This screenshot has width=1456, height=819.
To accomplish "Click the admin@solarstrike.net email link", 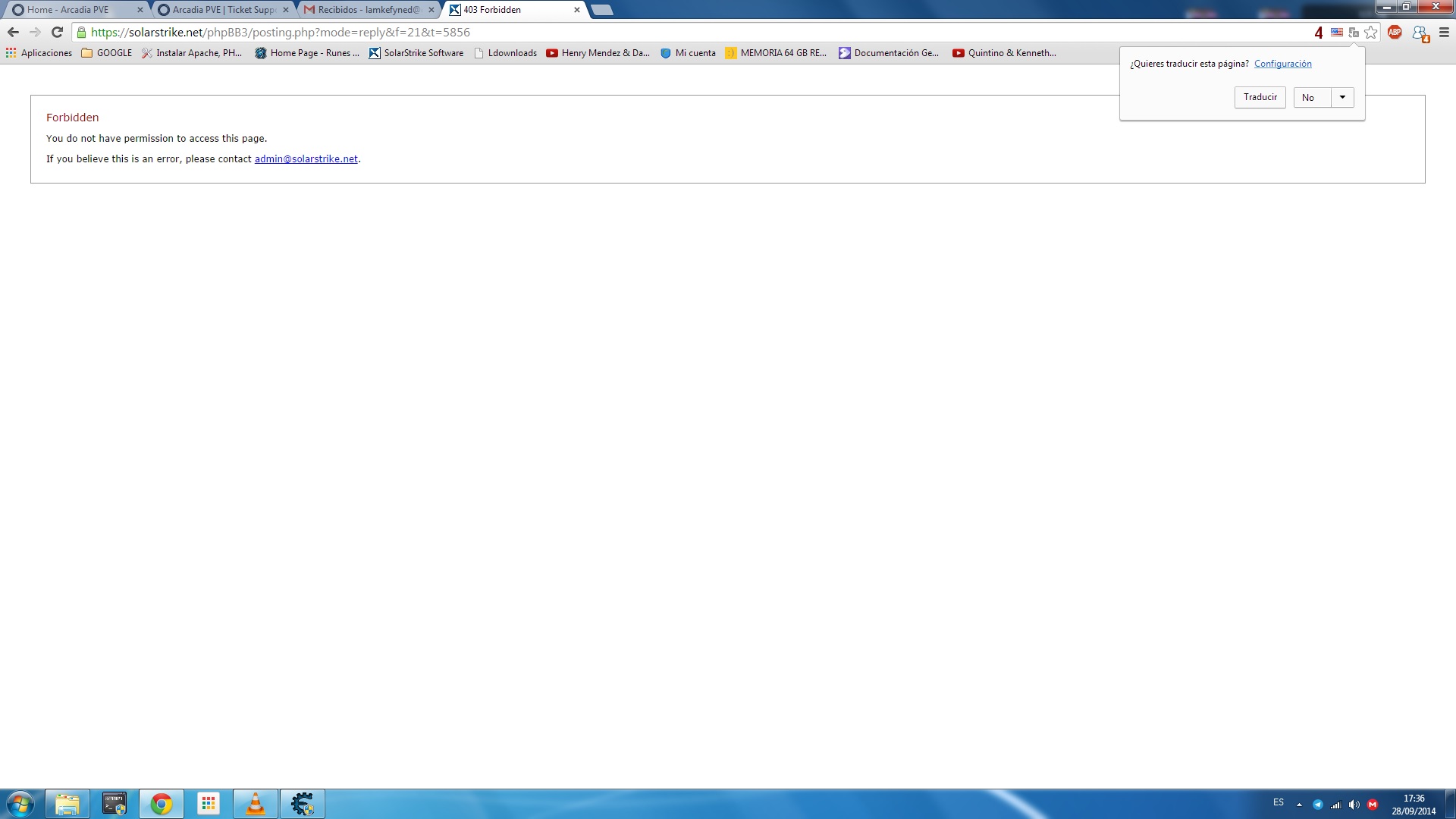I will [306, 159].
